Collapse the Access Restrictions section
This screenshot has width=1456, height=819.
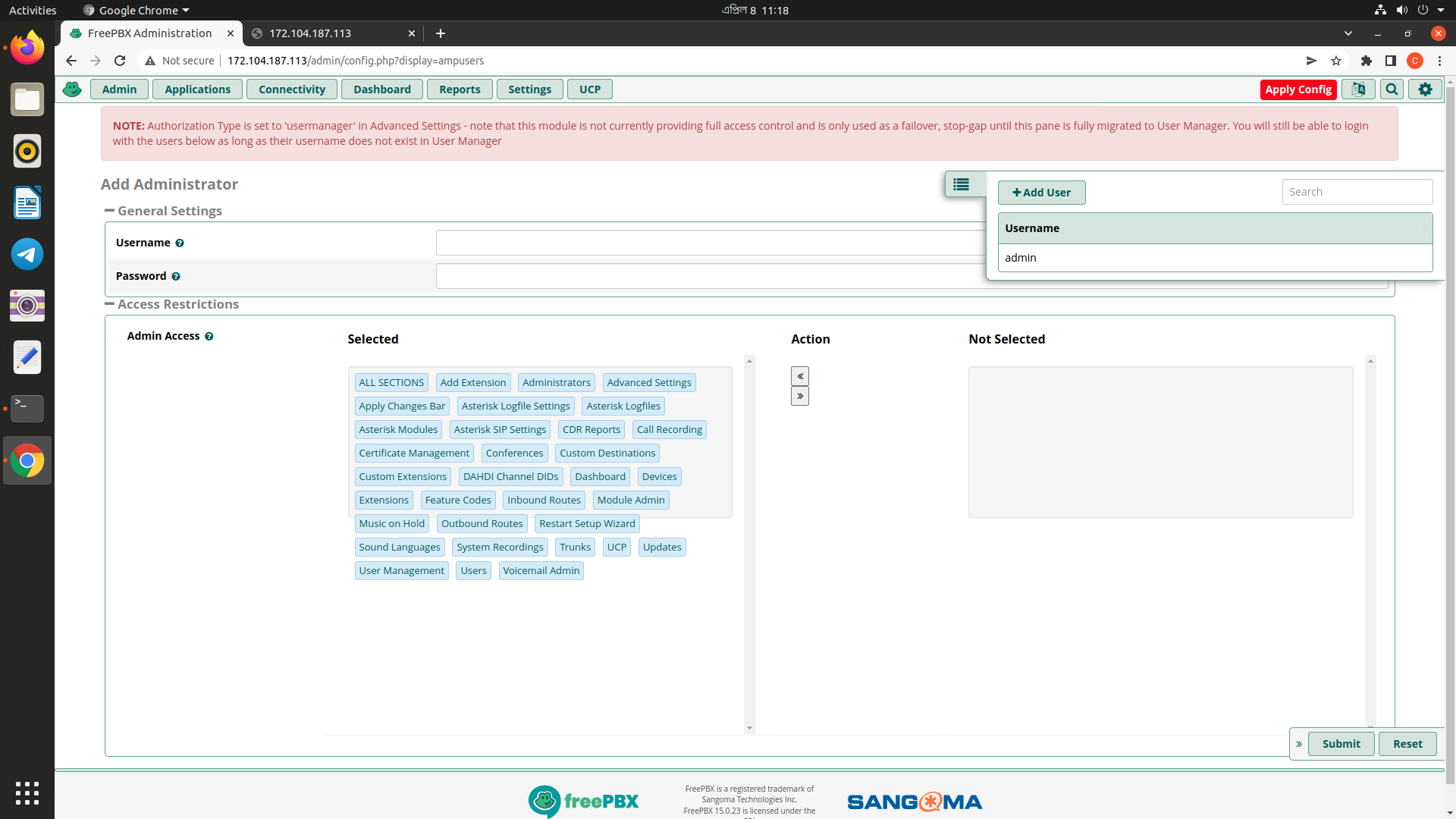click(x=110, y=304)
